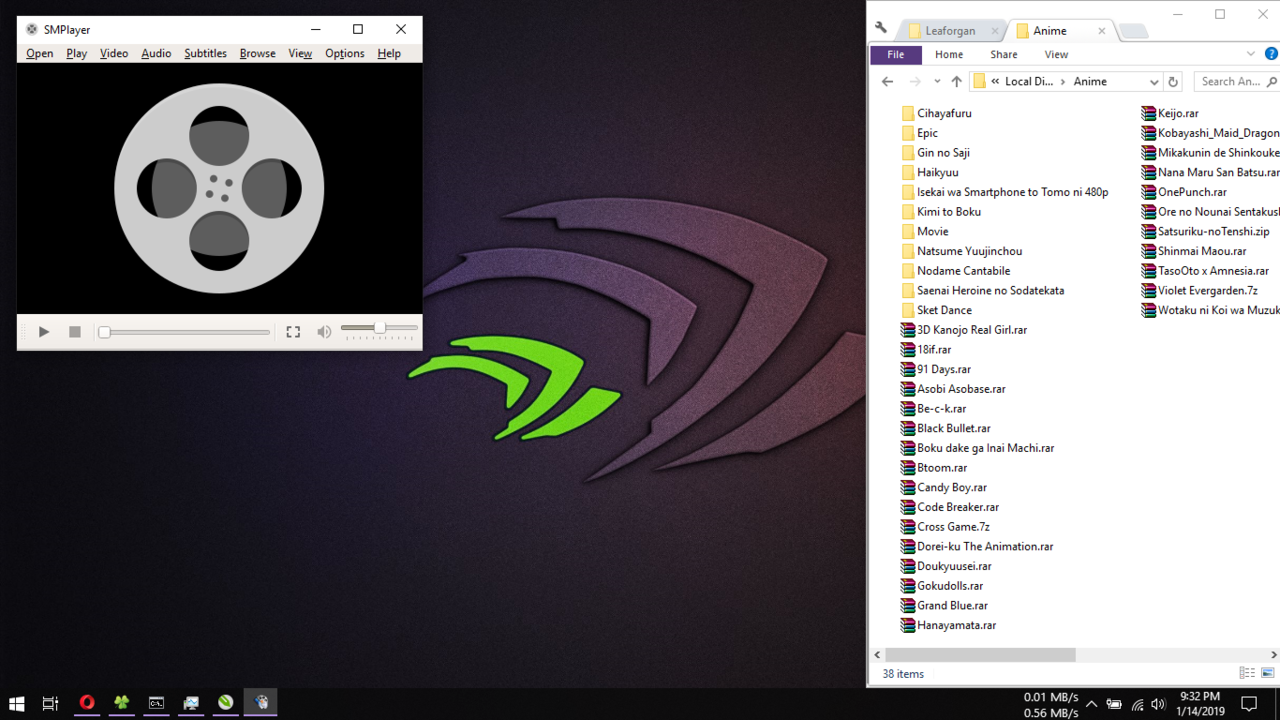Open the notification center
The height and width of the screenshot is (720, 1280).
(1248, 704)
